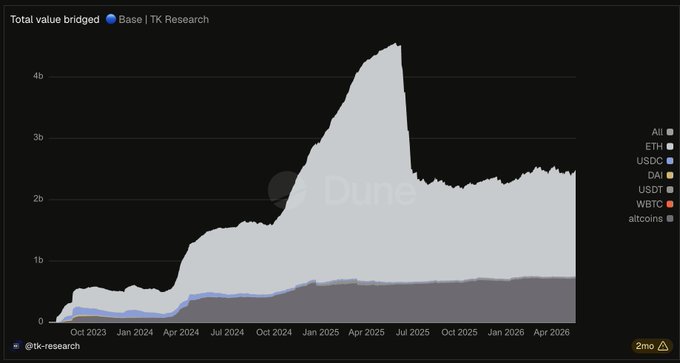This screenshot has height=363, width=680.
Task: Click the Jan 2025 x-axis label
Action: click(320, 332)
